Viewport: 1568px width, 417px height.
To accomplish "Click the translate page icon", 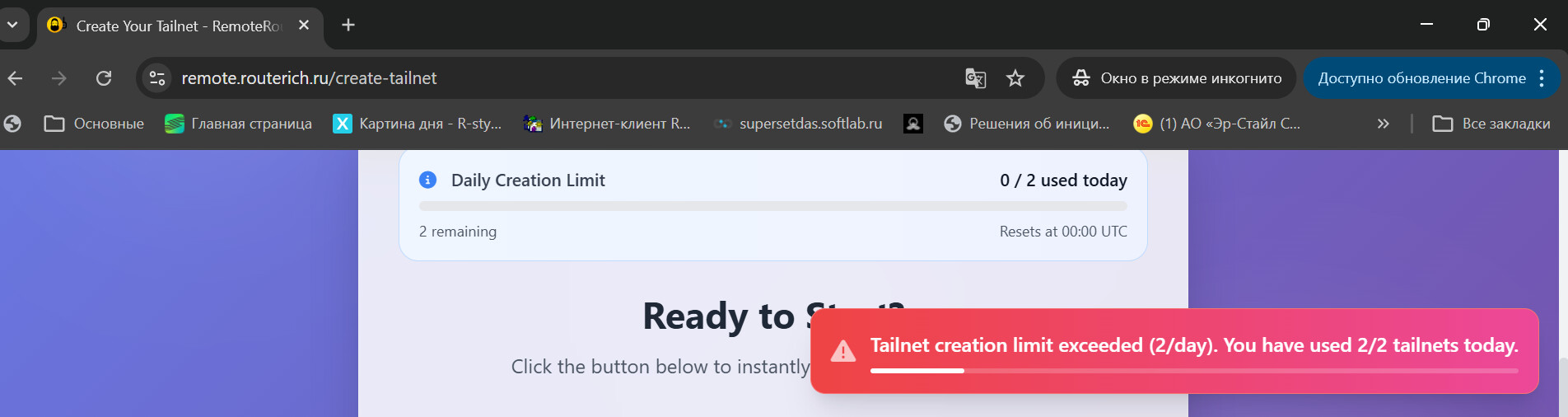I will [975, 78].
